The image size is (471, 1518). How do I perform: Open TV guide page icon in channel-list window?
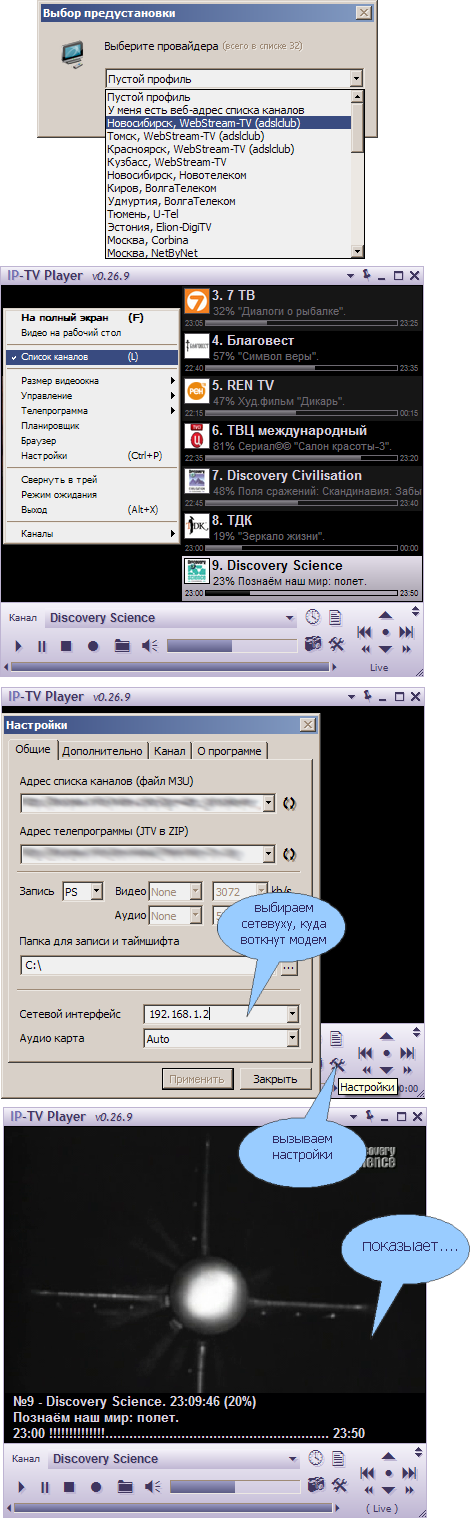(336, 618)
